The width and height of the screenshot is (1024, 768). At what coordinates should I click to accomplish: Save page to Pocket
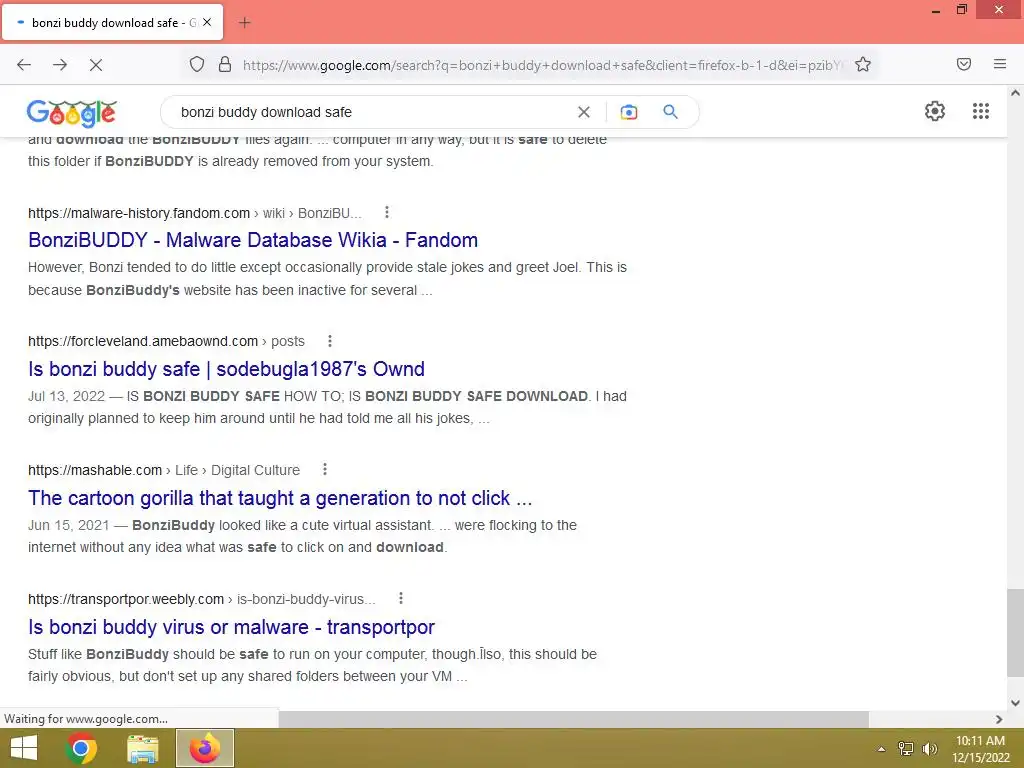964,64
